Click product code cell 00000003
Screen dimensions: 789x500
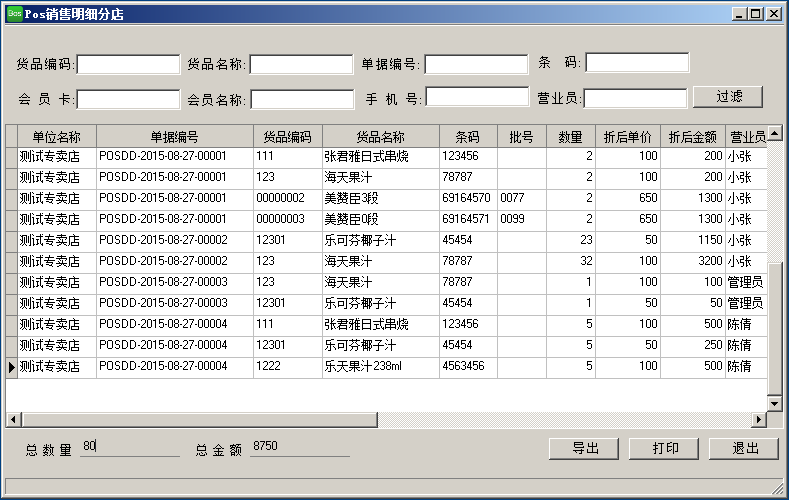click(x=288, y=219)
